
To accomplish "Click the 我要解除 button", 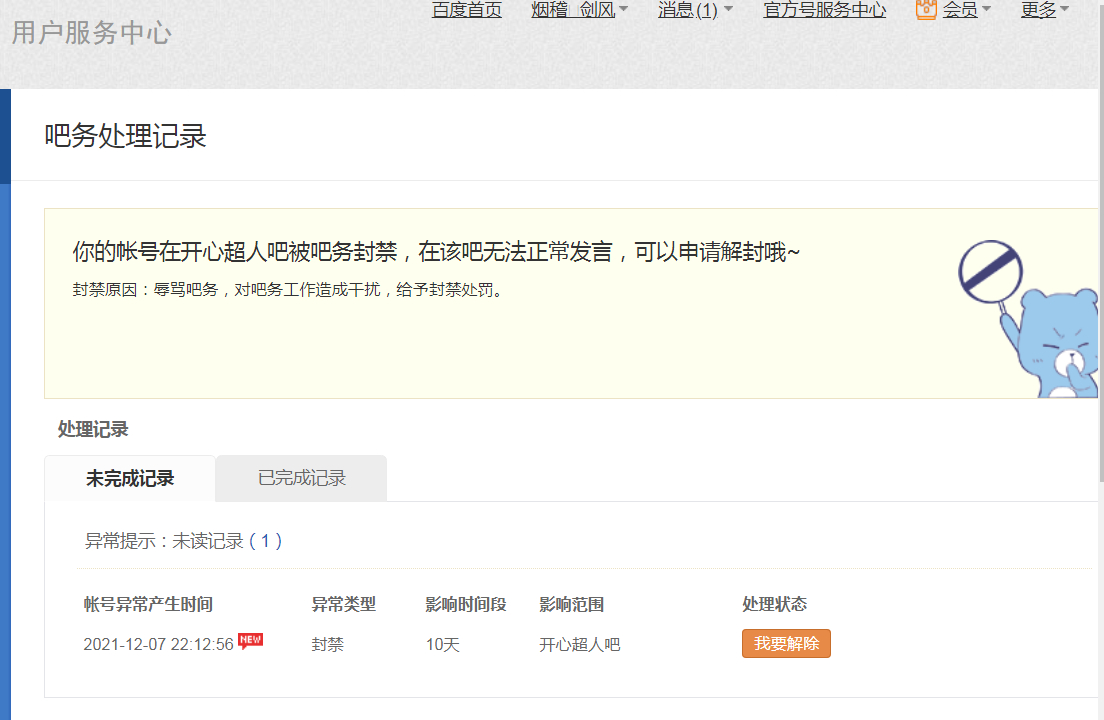I will click(x=786, y=643).
